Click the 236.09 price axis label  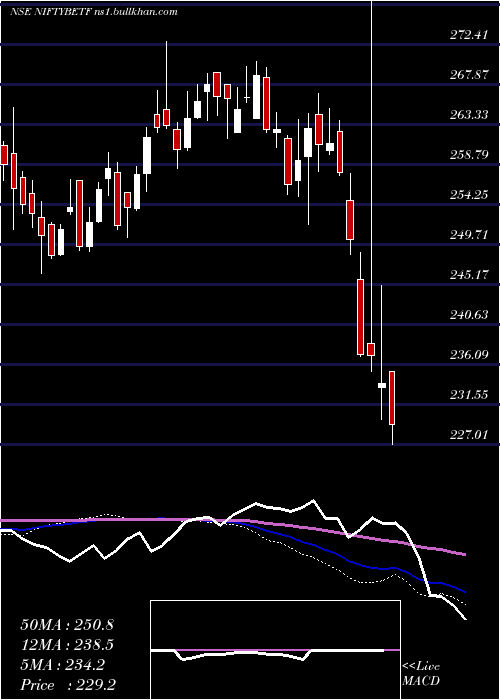(468, 355)
